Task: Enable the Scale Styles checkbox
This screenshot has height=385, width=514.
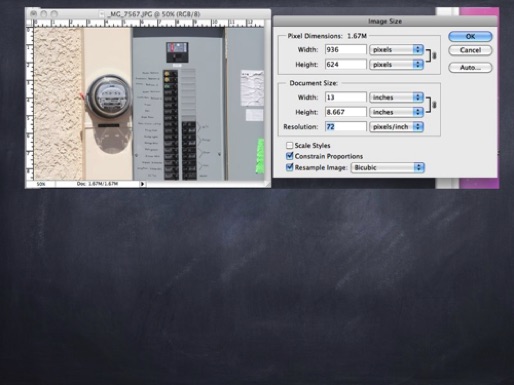Action: click(290, 146)
